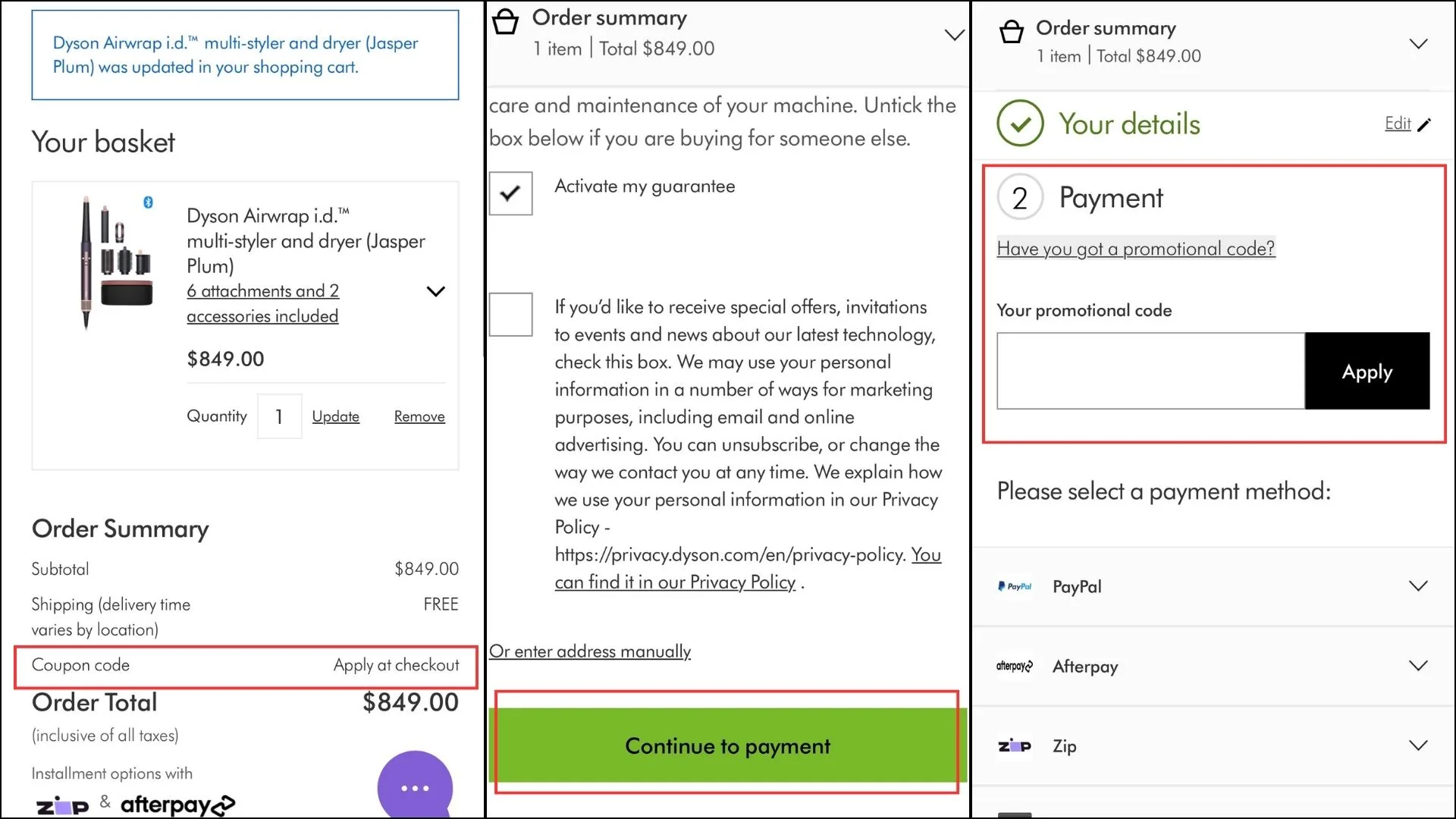The height and width of the screenshot is (819, 1456).
Task: Click the green checkmark beside Your details
Action: pos(1020,124)
